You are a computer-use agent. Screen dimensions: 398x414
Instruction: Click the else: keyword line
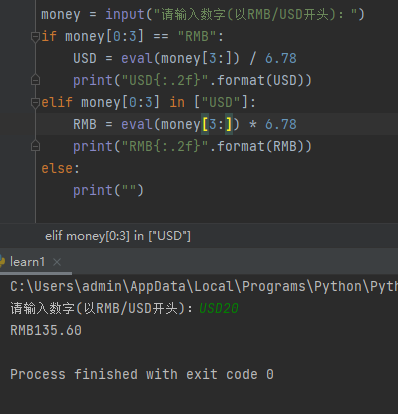point(60,168)
